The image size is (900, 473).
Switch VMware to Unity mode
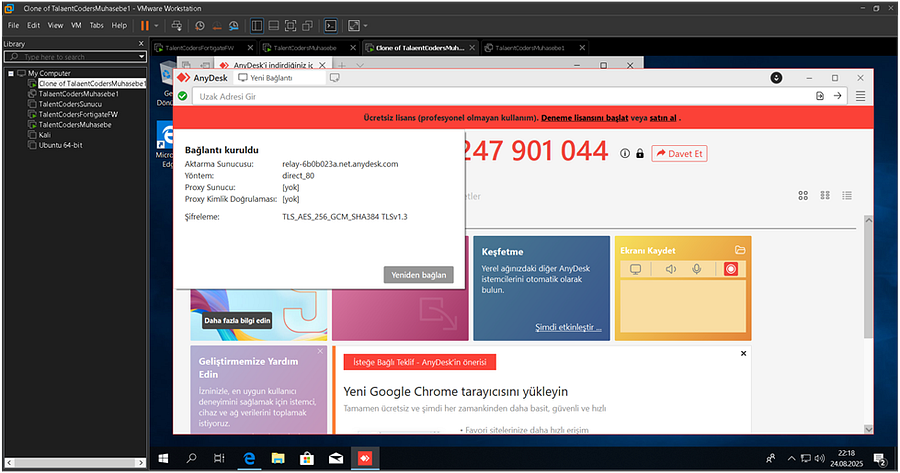click(x=308, y=26)
